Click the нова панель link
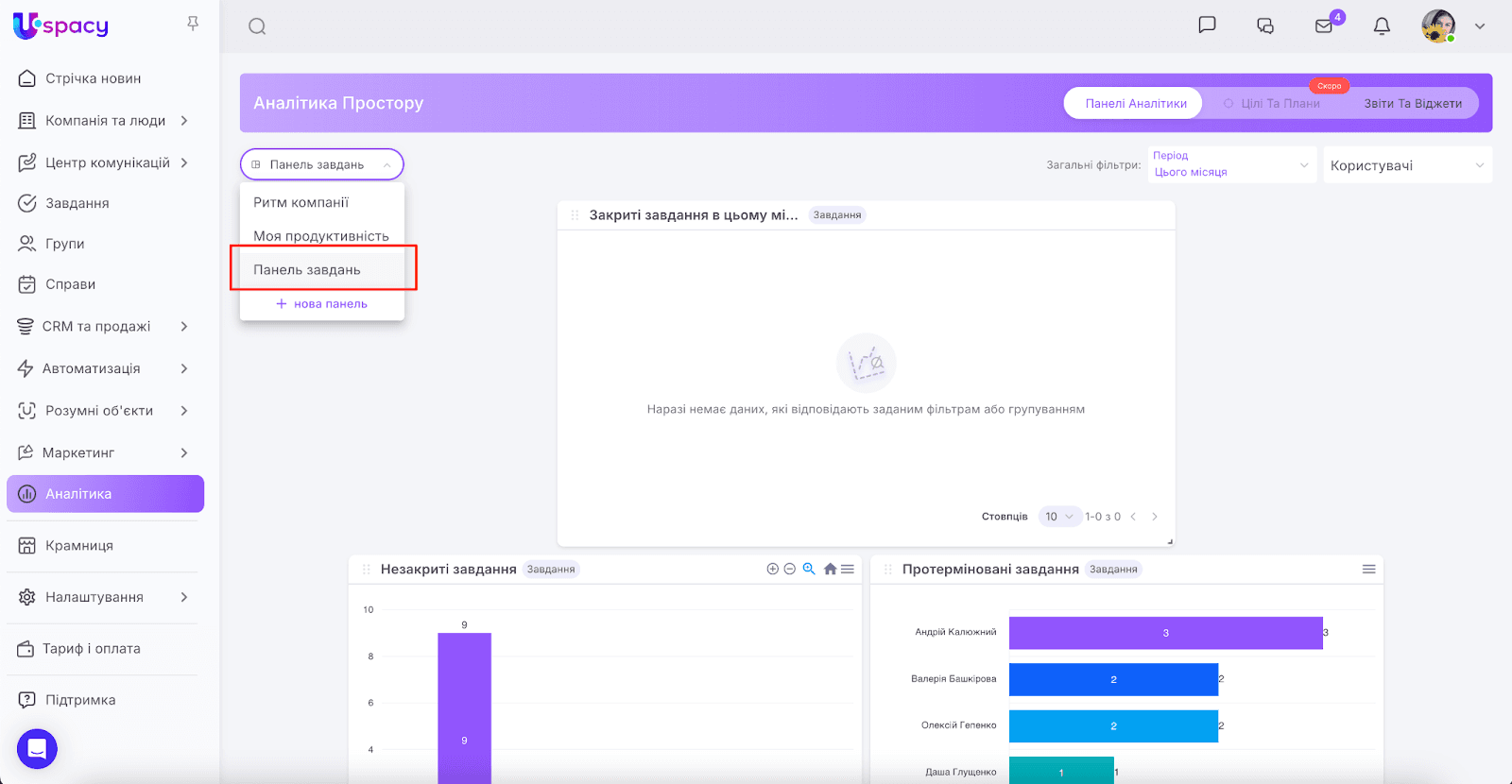Viewport: 1512px width, 784px height. point(321,304)
